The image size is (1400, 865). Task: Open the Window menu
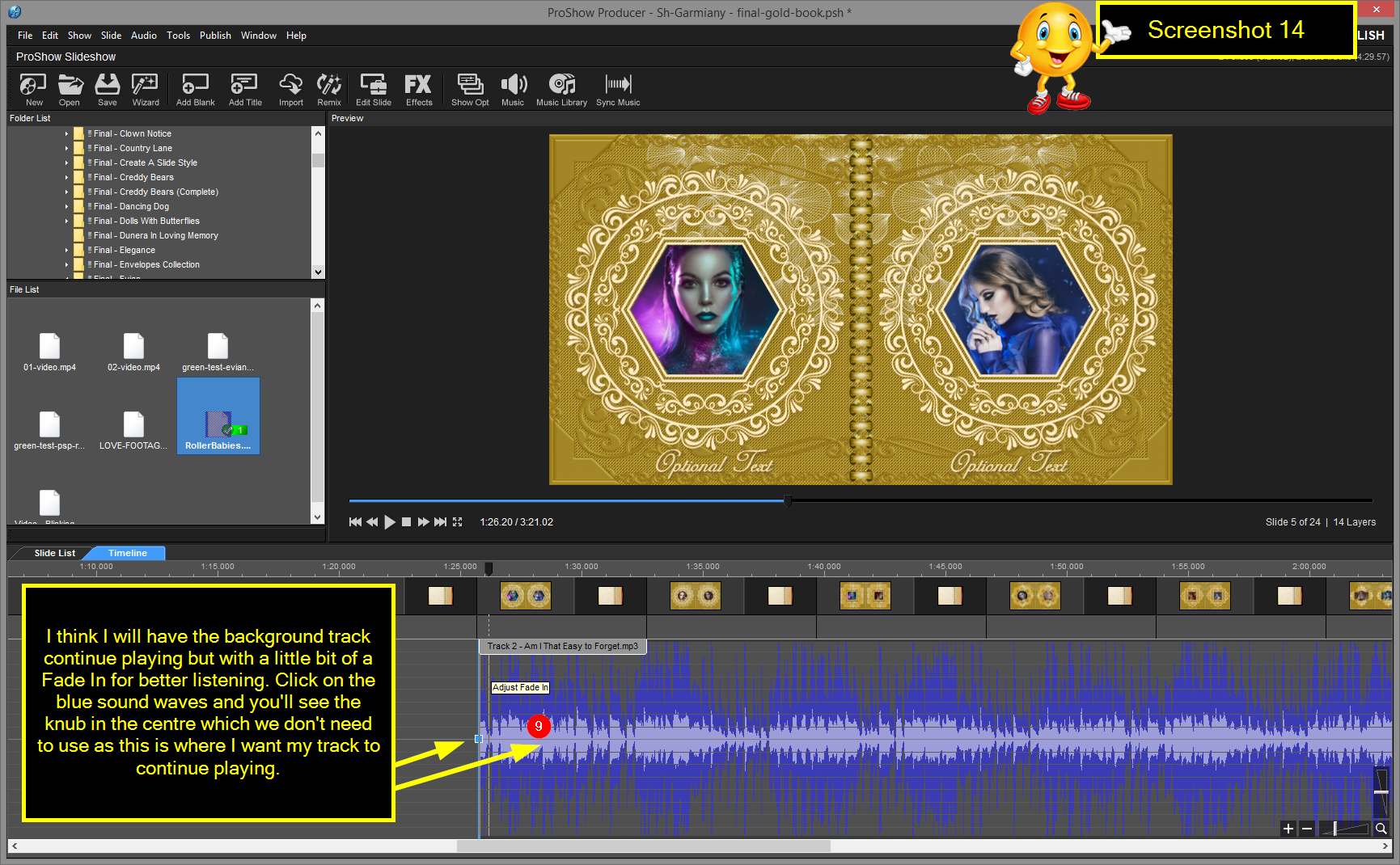pyautogui.click(x=259, y=36)
